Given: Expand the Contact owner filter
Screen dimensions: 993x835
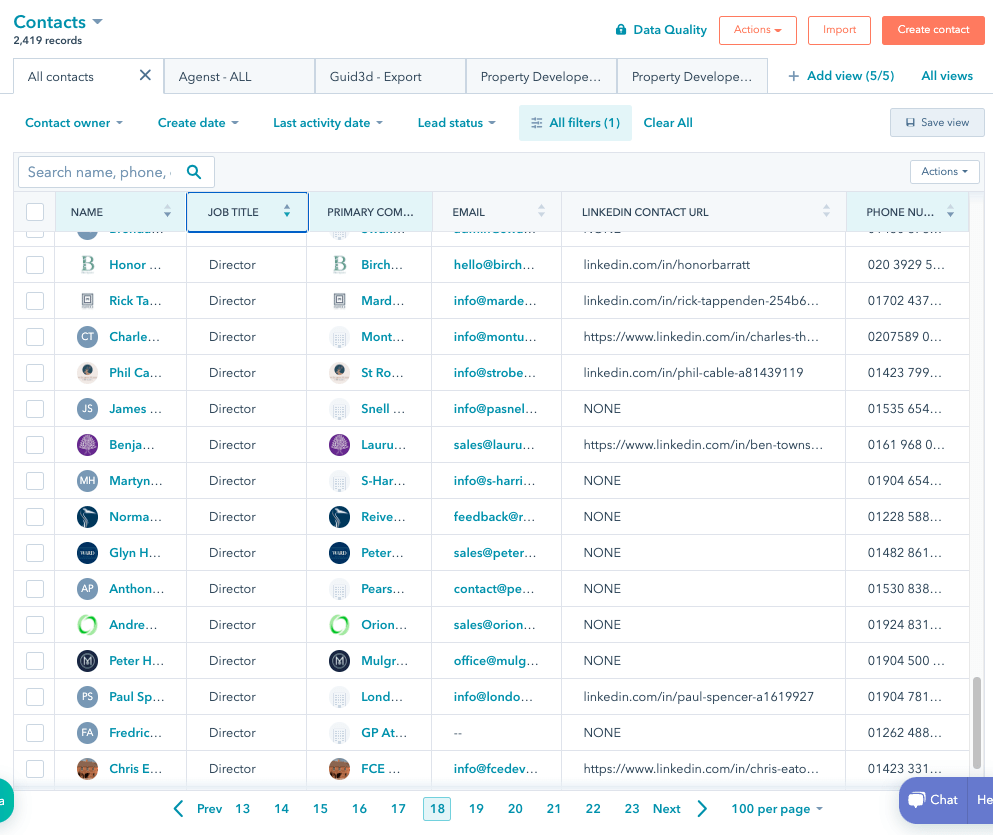Looking at the screenshot, I should (73, 123).
